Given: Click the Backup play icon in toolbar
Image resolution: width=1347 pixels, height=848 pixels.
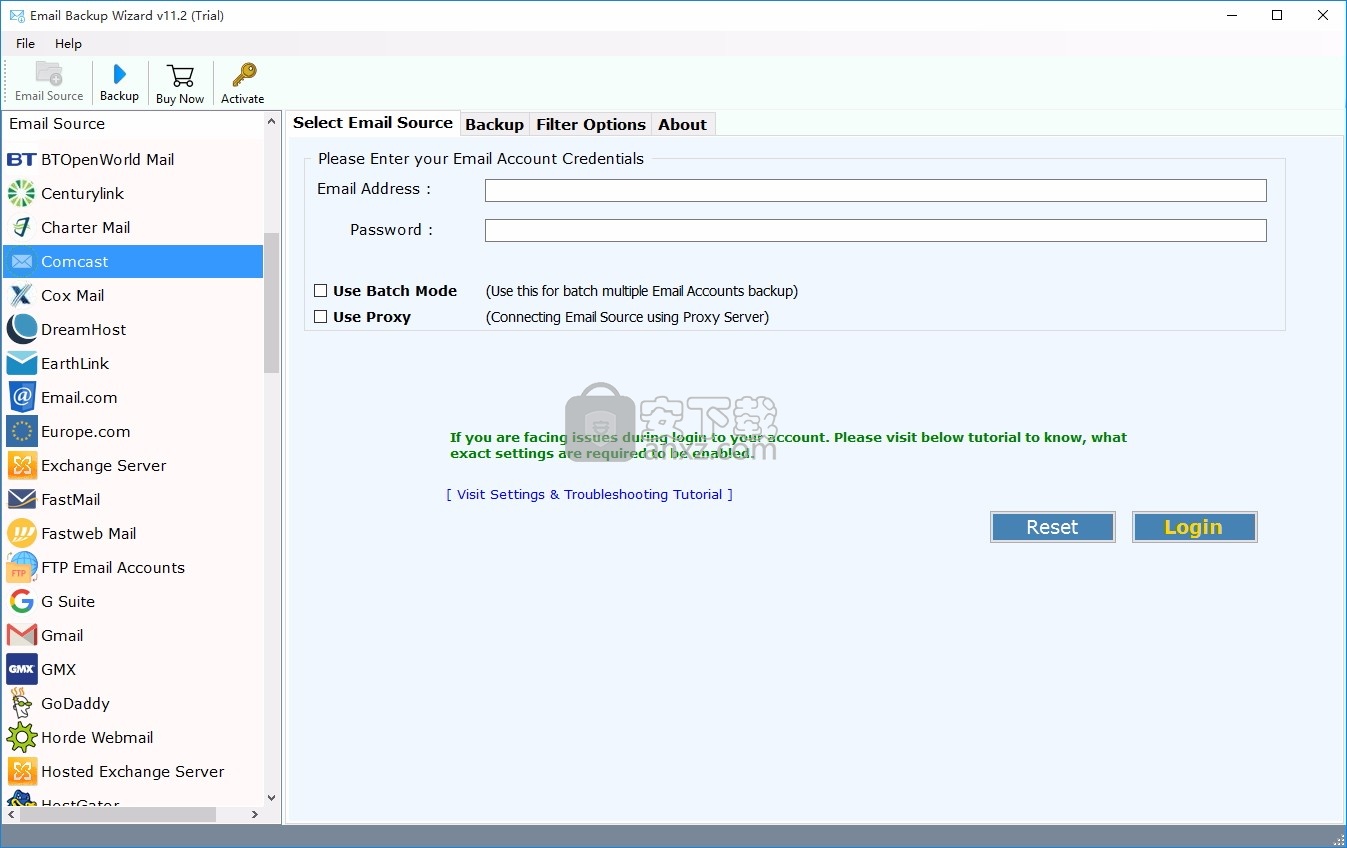Looking at the screenshot, I should click(119, 74).
